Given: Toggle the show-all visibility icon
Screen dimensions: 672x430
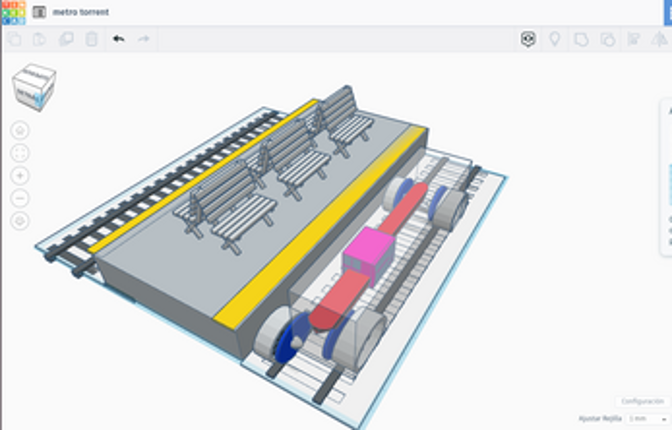Looking at the screenshot, I should (x=528, y=39).
